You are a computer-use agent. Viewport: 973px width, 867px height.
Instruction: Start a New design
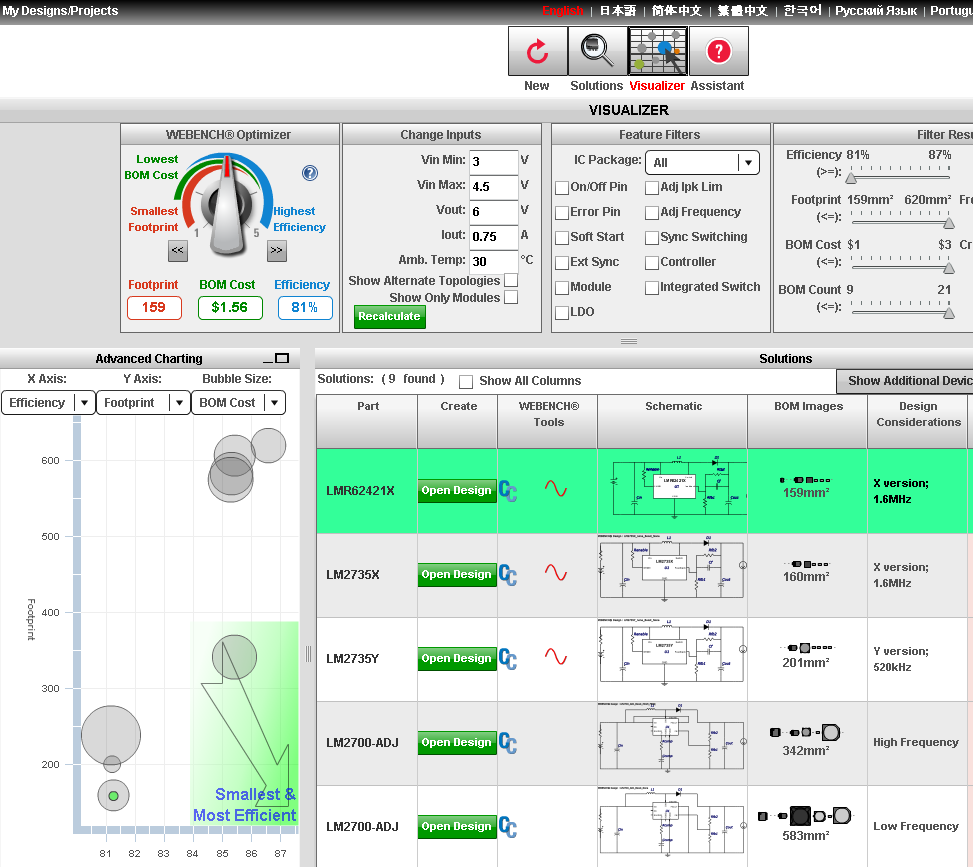537,51
